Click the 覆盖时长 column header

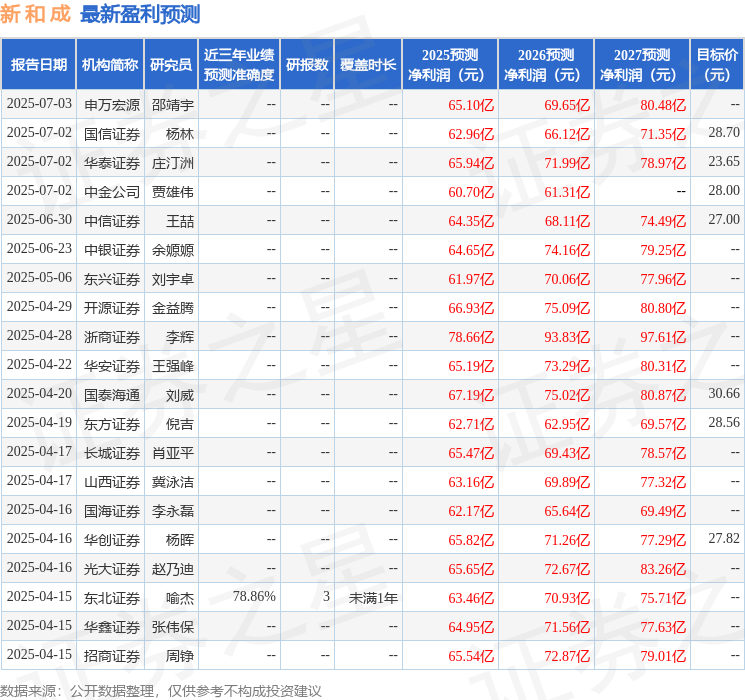(368, 65)
